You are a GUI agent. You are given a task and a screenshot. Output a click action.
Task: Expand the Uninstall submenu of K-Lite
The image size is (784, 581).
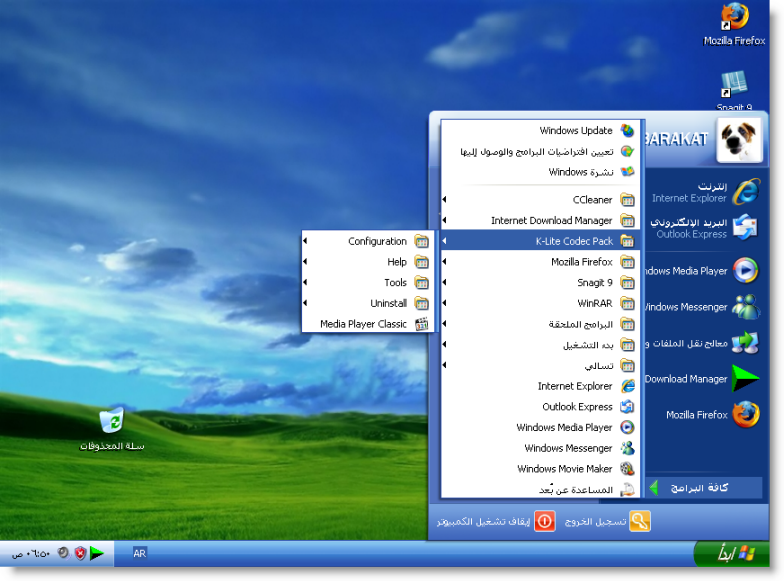tap(368, 304)
